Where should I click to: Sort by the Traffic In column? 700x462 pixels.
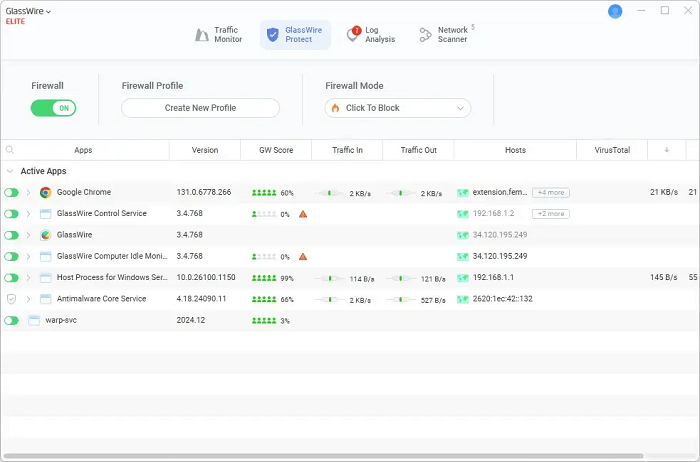click(x=347, y=150)
